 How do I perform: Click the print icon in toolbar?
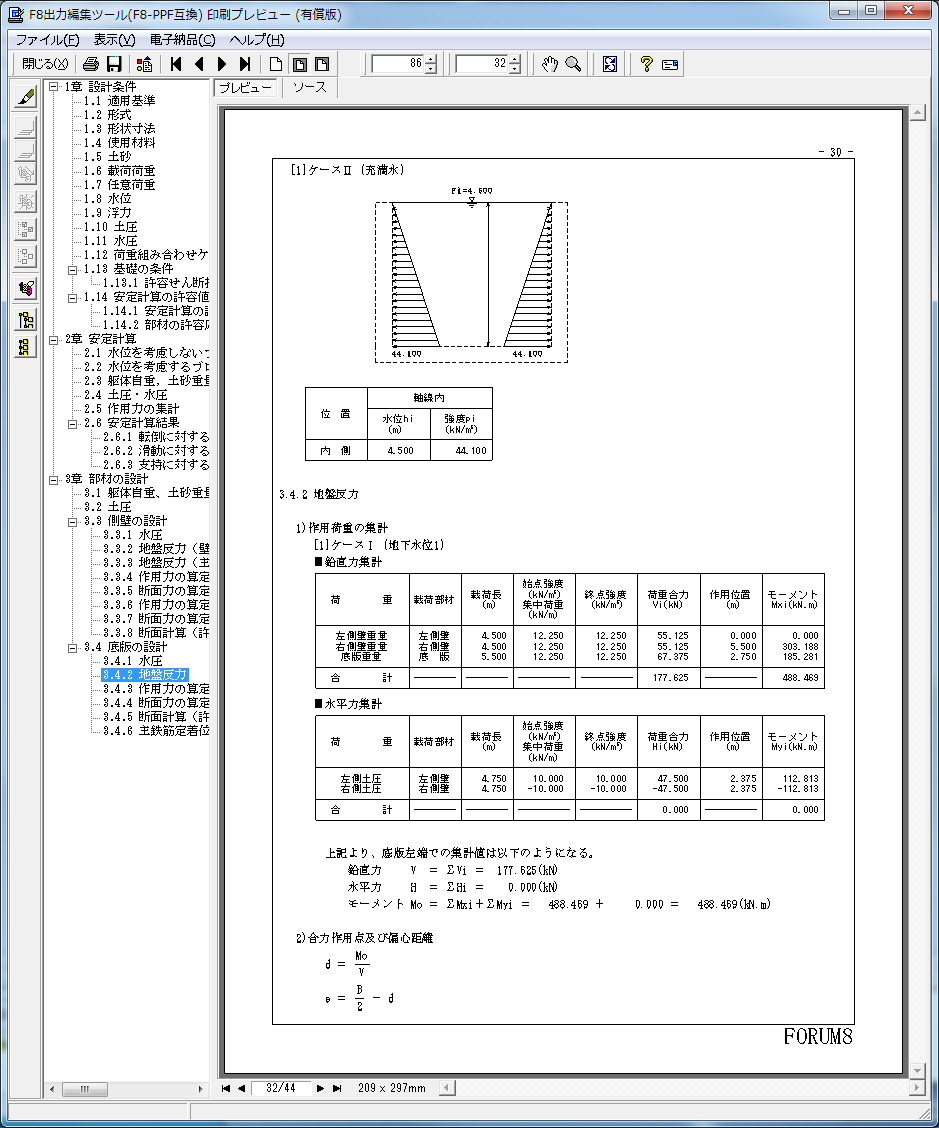pos(91,64)
